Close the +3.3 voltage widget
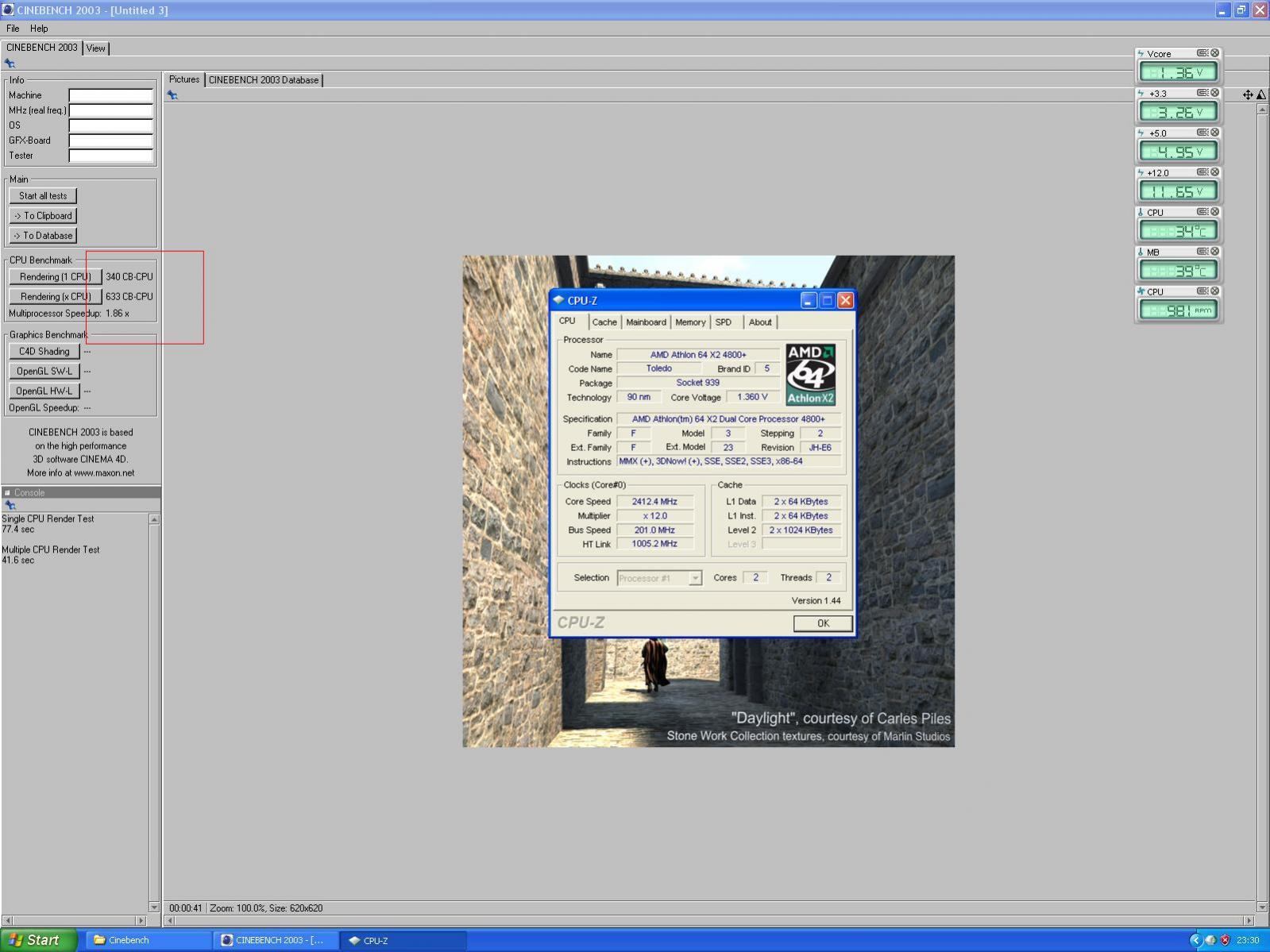This screenshot has height=952, width=1270. pos(1214,93)
